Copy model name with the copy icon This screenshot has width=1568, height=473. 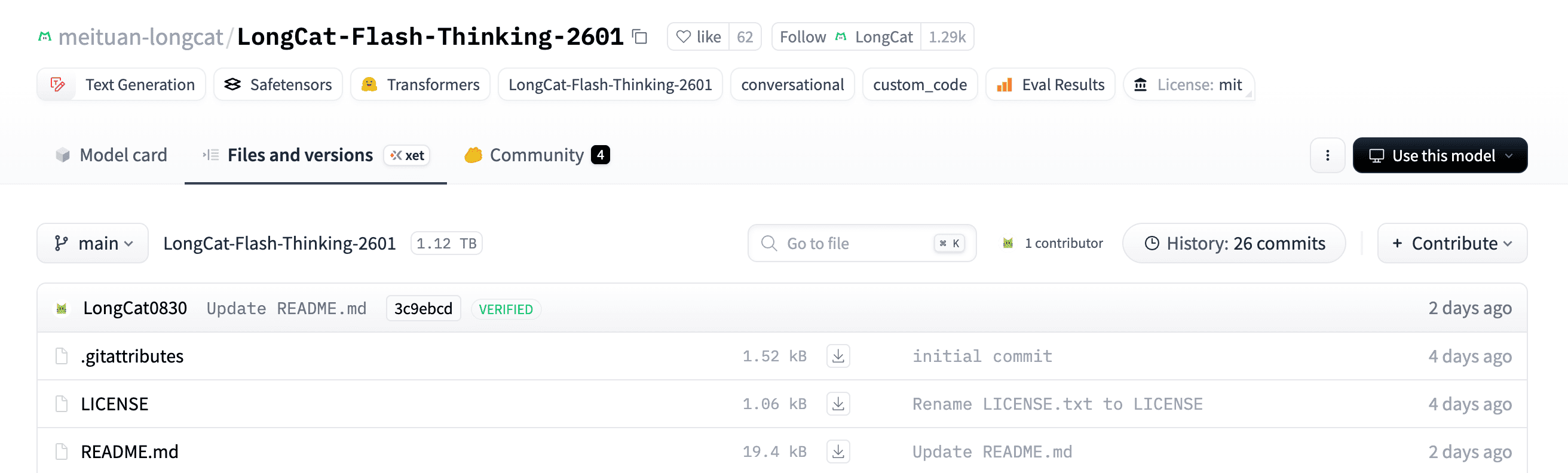click(x=639, y=37)
